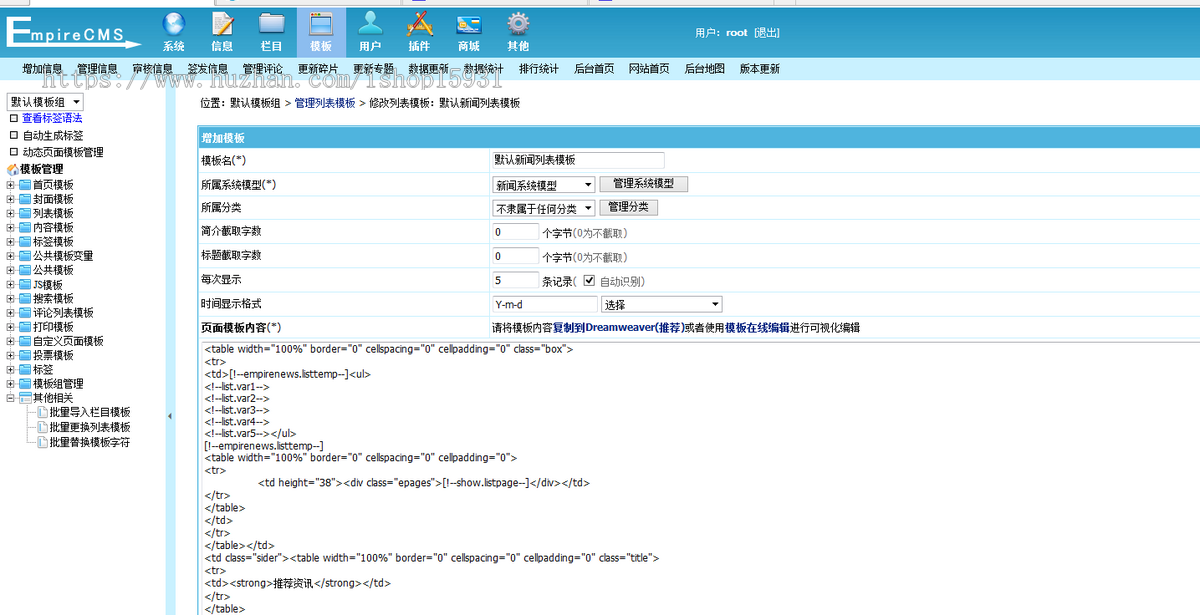
Task: Click the 批量替换模板字符 page icon
Action: click(42, 442)
